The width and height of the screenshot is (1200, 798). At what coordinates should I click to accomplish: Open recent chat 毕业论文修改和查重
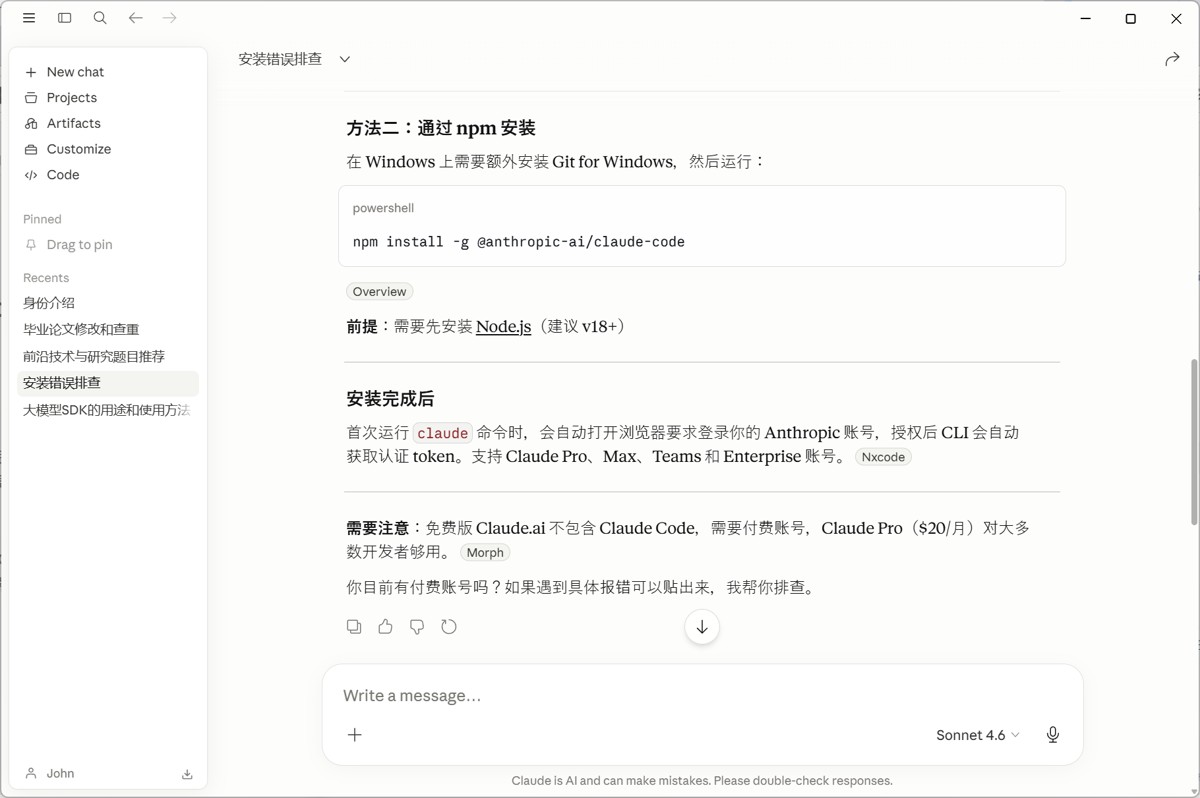tap(108, 329)
